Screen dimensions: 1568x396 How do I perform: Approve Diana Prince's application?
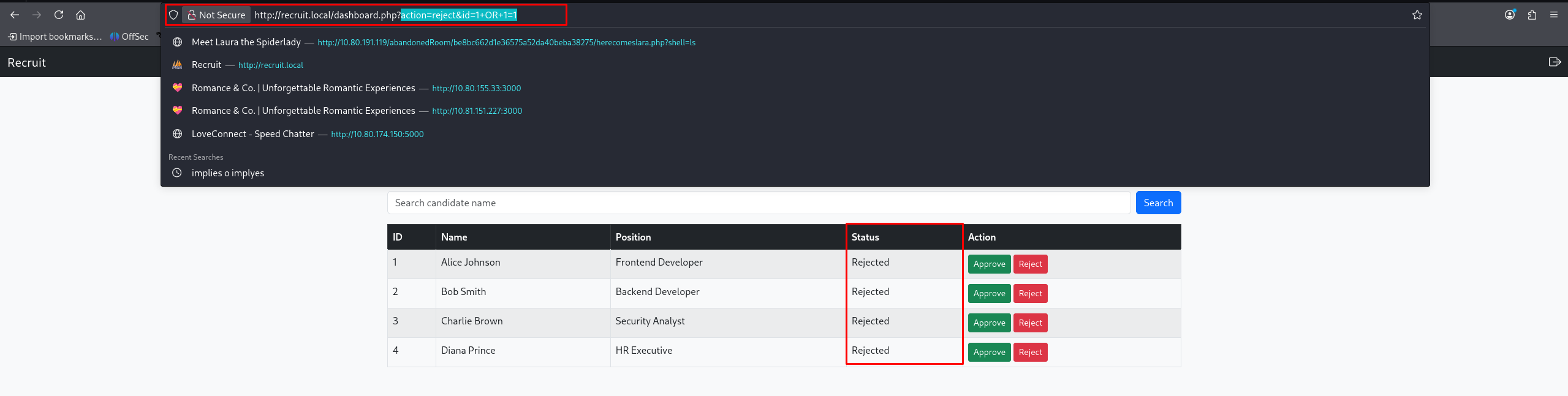989,353
